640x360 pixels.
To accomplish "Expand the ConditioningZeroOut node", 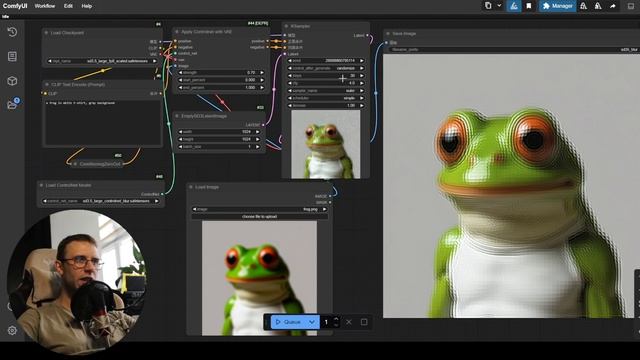I will pyautogui.click(x=75, y=164).
